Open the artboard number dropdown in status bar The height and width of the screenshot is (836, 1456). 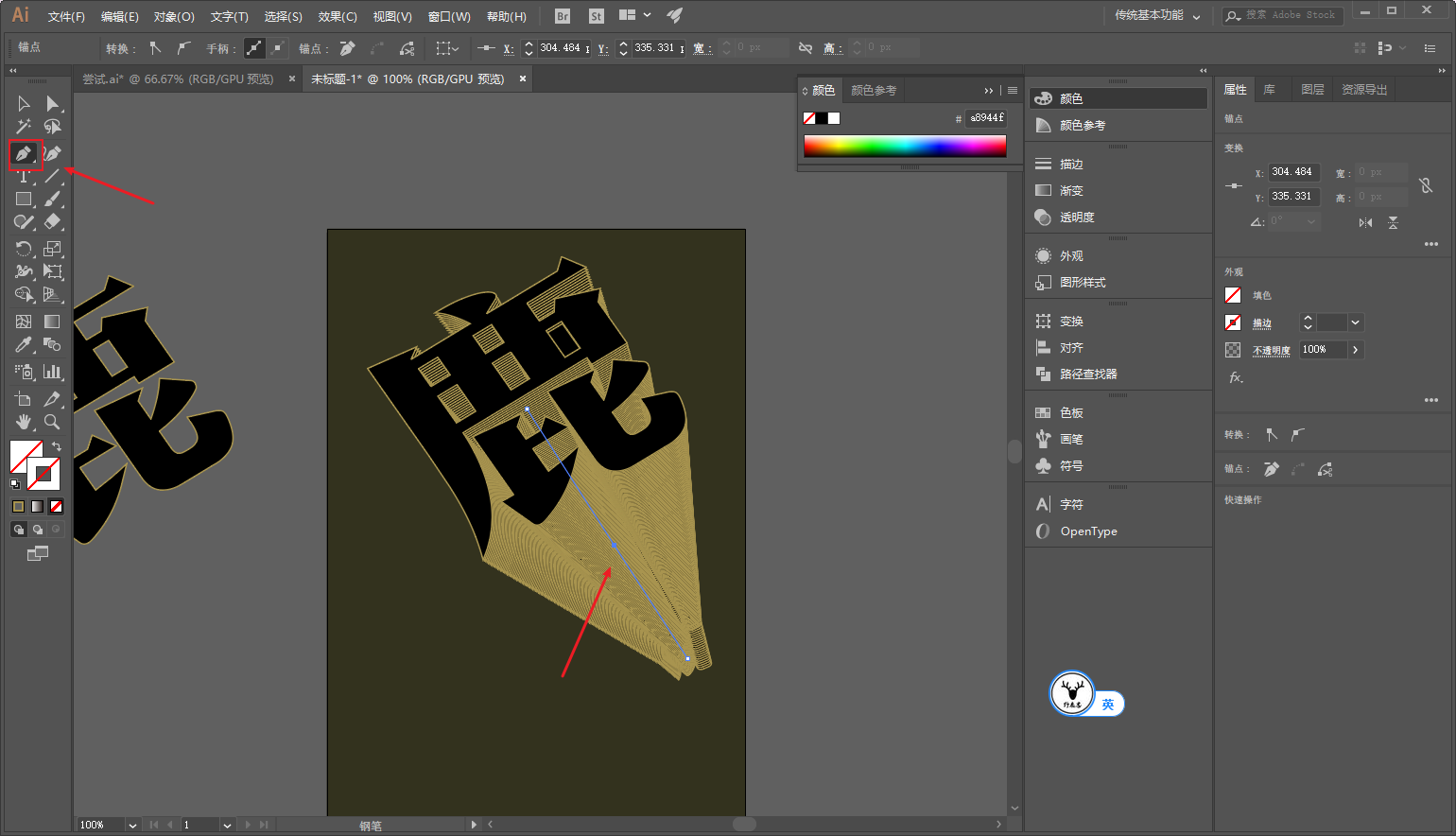pos(227,826)
